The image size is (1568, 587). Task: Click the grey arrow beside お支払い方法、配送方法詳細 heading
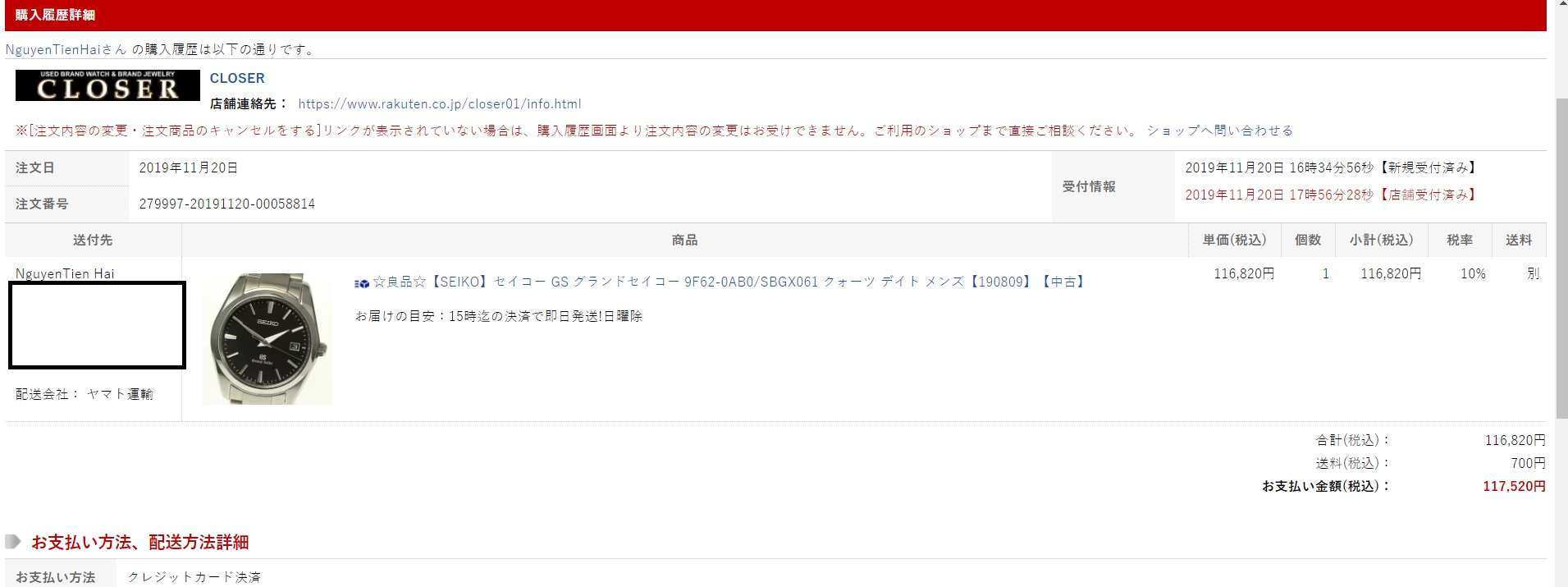tap(13, 542)
